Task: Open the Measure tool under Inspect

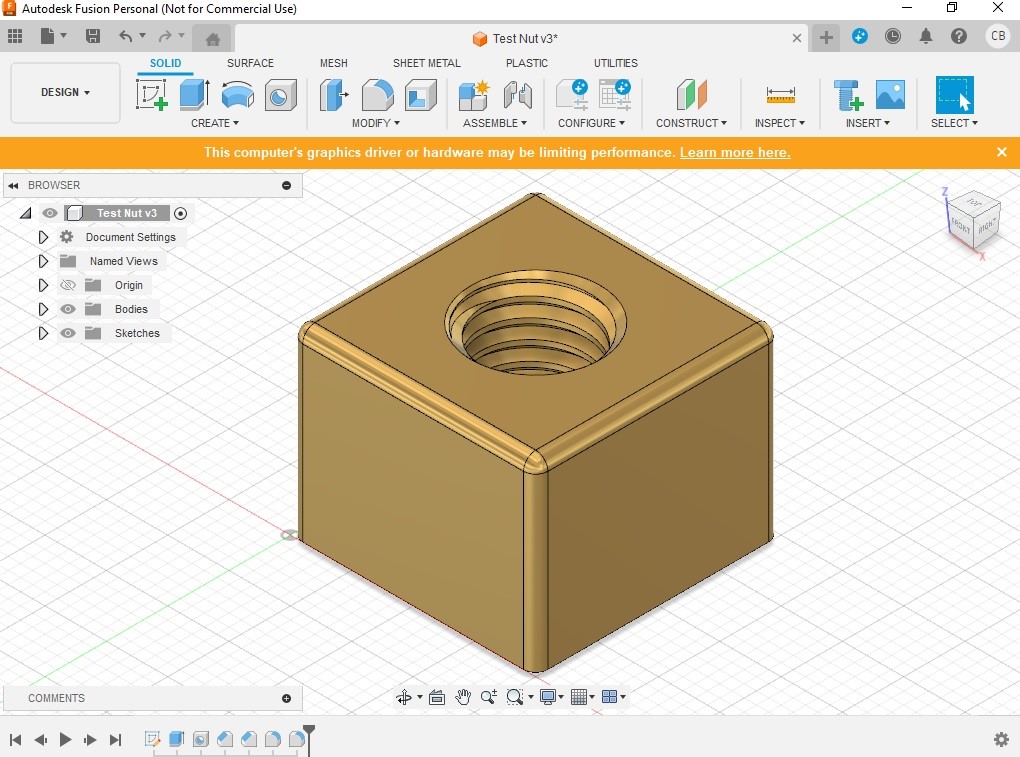Action: [780, 95]
